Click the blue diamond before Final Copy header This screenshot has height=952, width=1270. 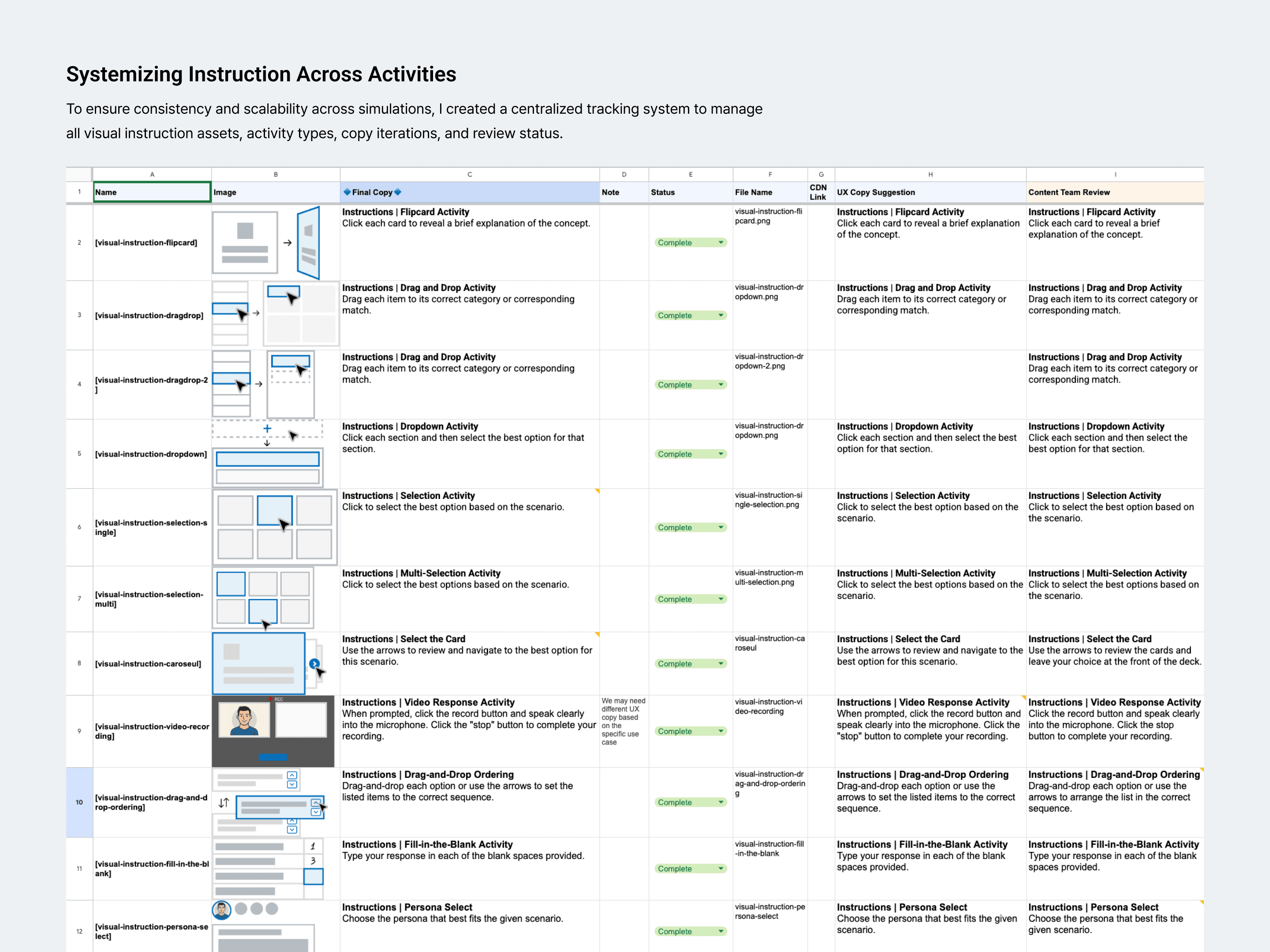coord(347,192)
